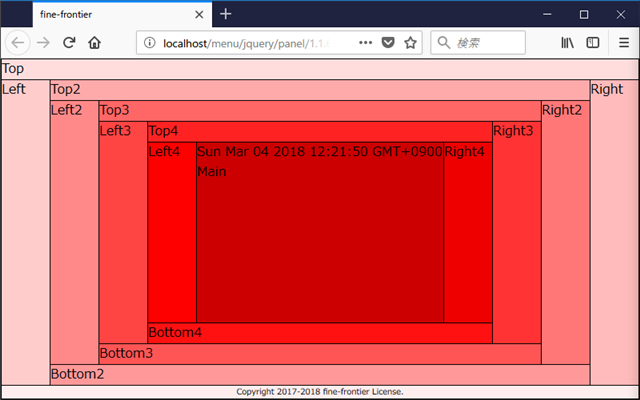Screen dimensions: 640x400
Task: Click the Bottom4 panel label
Action: tap(175, 332)
